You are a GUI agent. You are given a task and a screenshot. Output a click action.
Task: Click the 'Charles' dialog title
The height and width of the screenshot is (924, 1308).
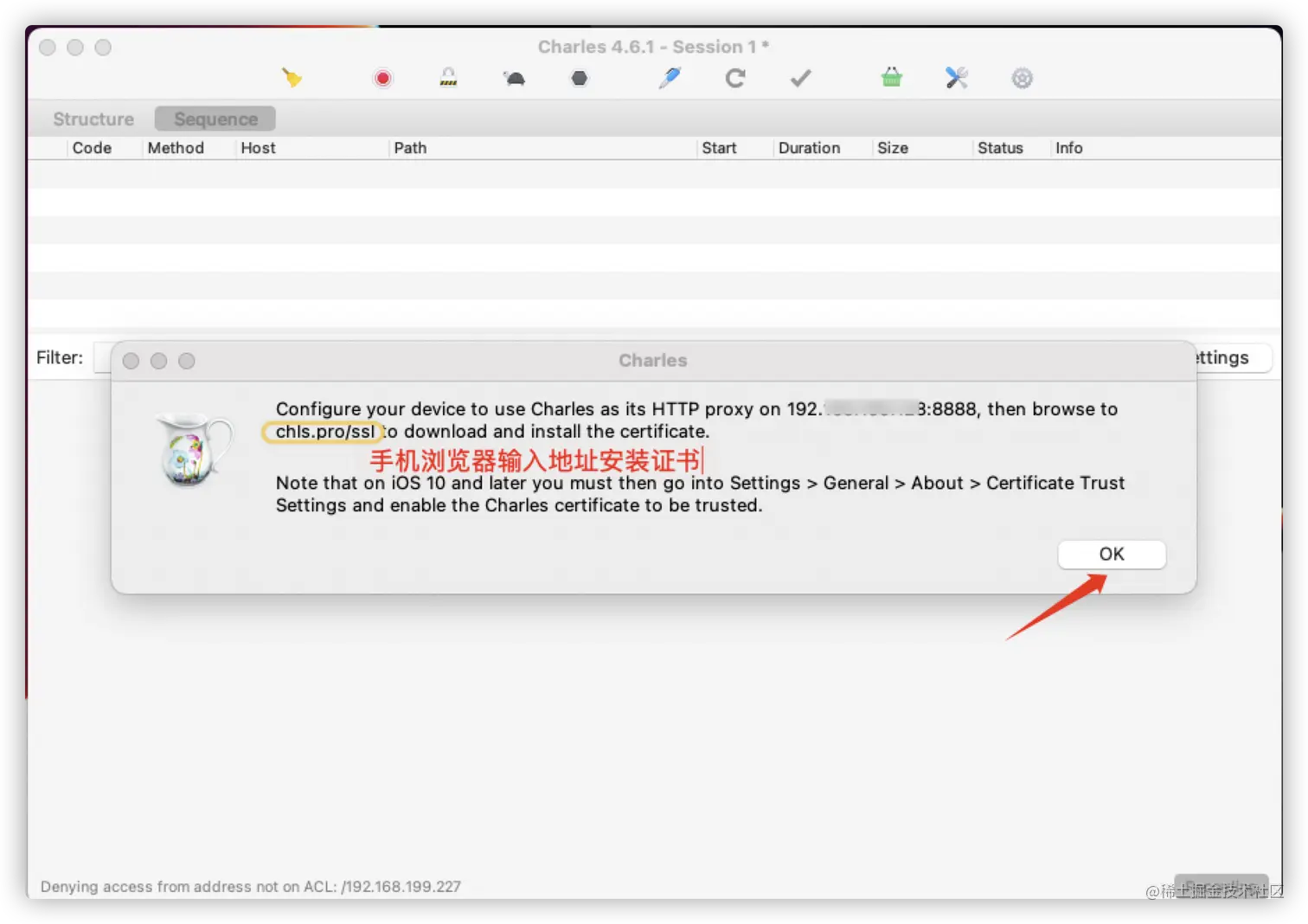(x=653, y=361)
